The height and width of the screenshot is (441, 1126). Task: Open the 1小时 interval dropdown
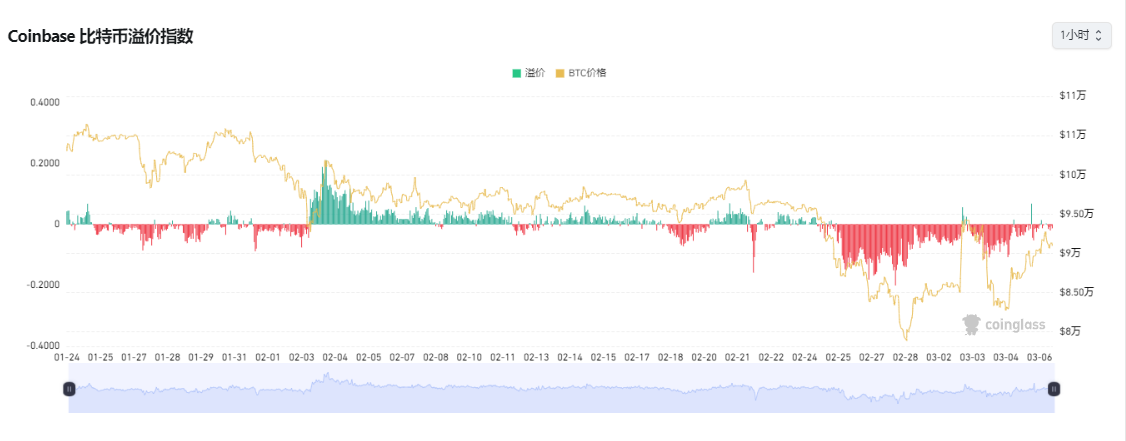[1081, 36]
